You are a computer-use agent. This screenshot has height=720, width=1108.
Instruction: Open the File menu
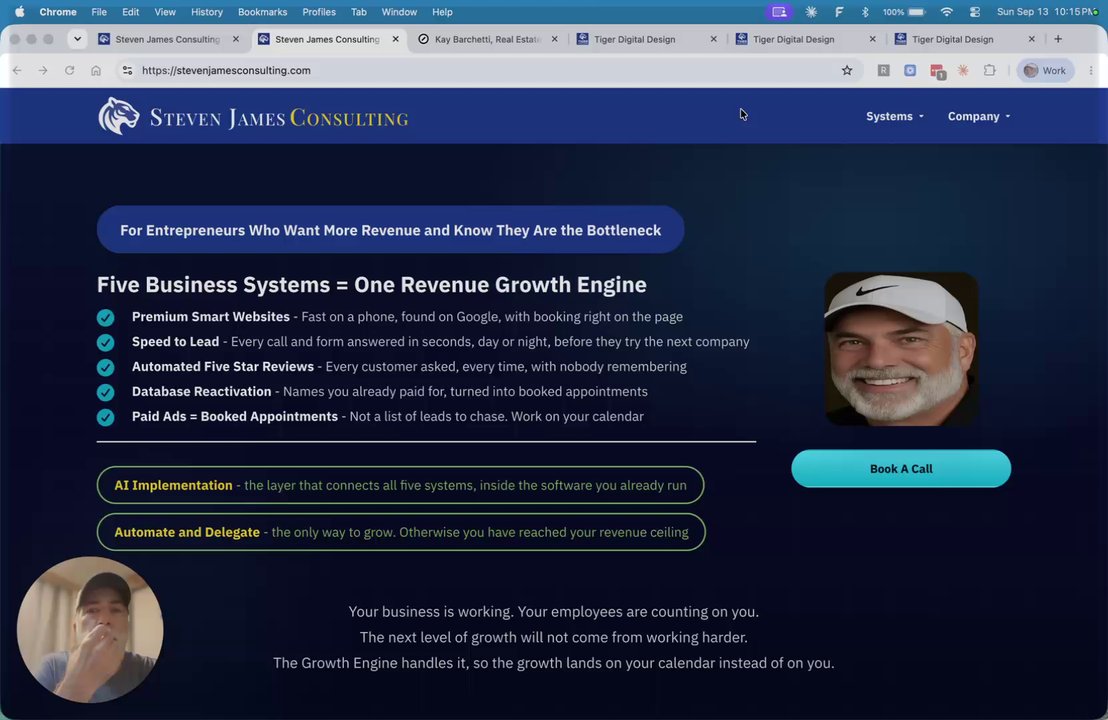click(x=99, y=12)
